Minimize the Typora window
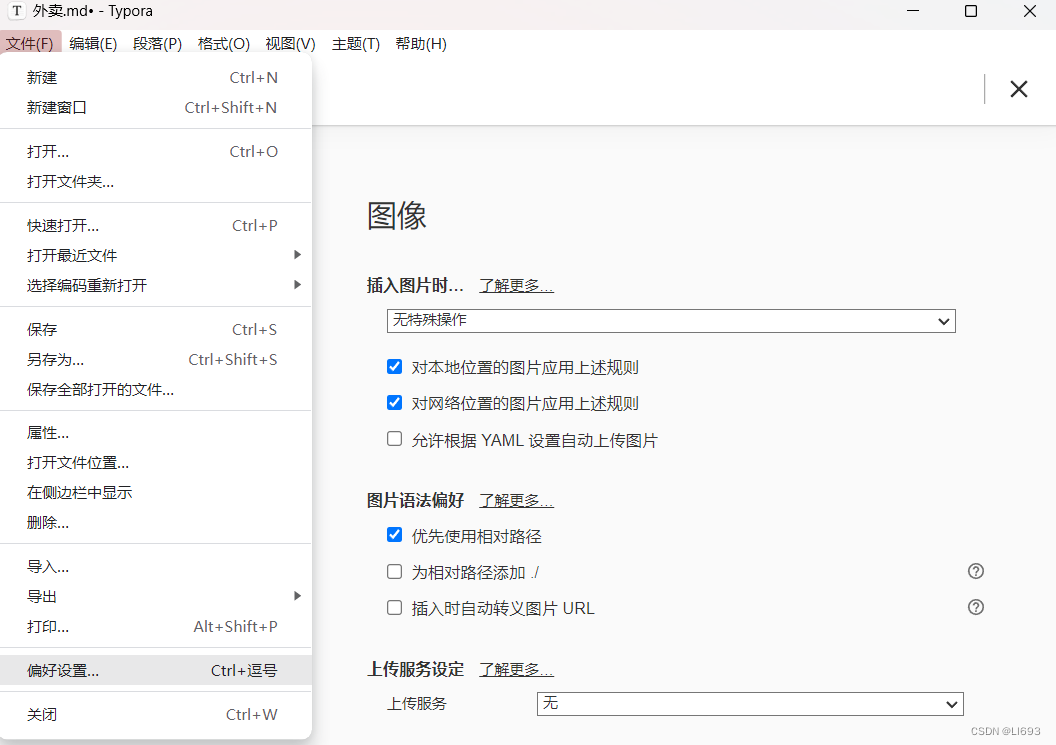Viewport: 1056px width, 745px height. 913,11
